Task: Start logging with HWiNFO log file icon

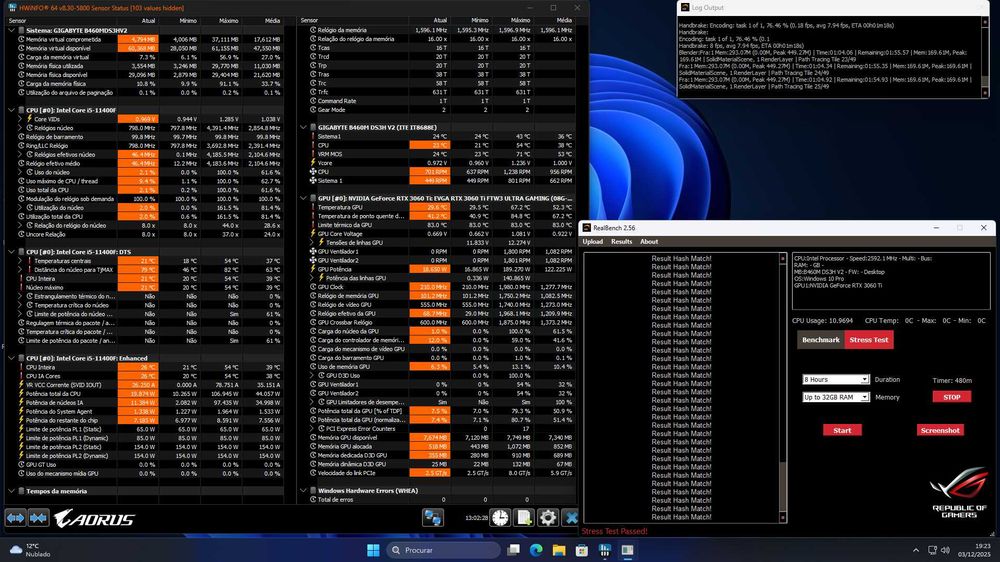Action: [524, 517]
